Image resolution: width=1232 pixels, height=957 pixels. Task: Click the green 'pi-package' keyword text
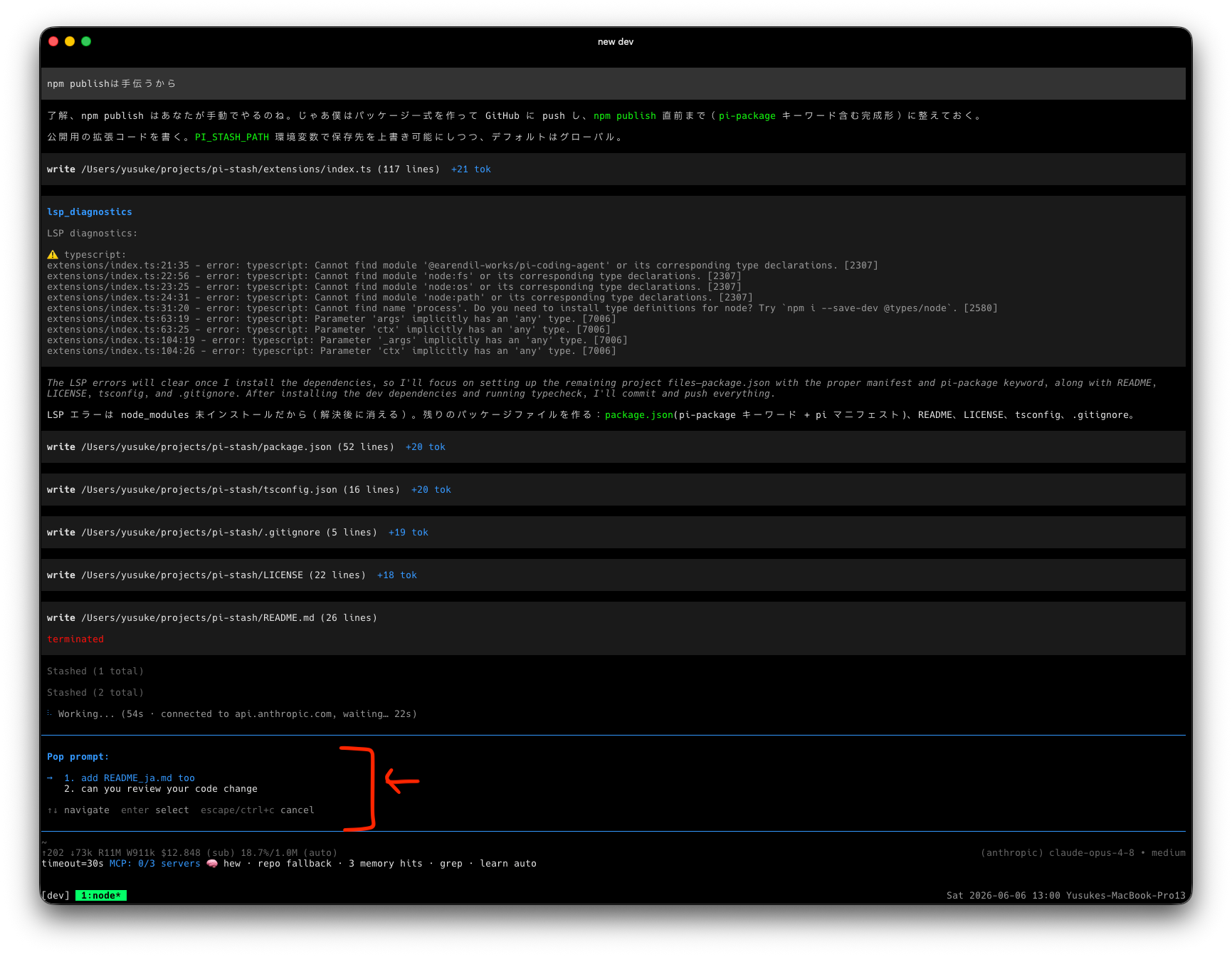tap(747, 115)
